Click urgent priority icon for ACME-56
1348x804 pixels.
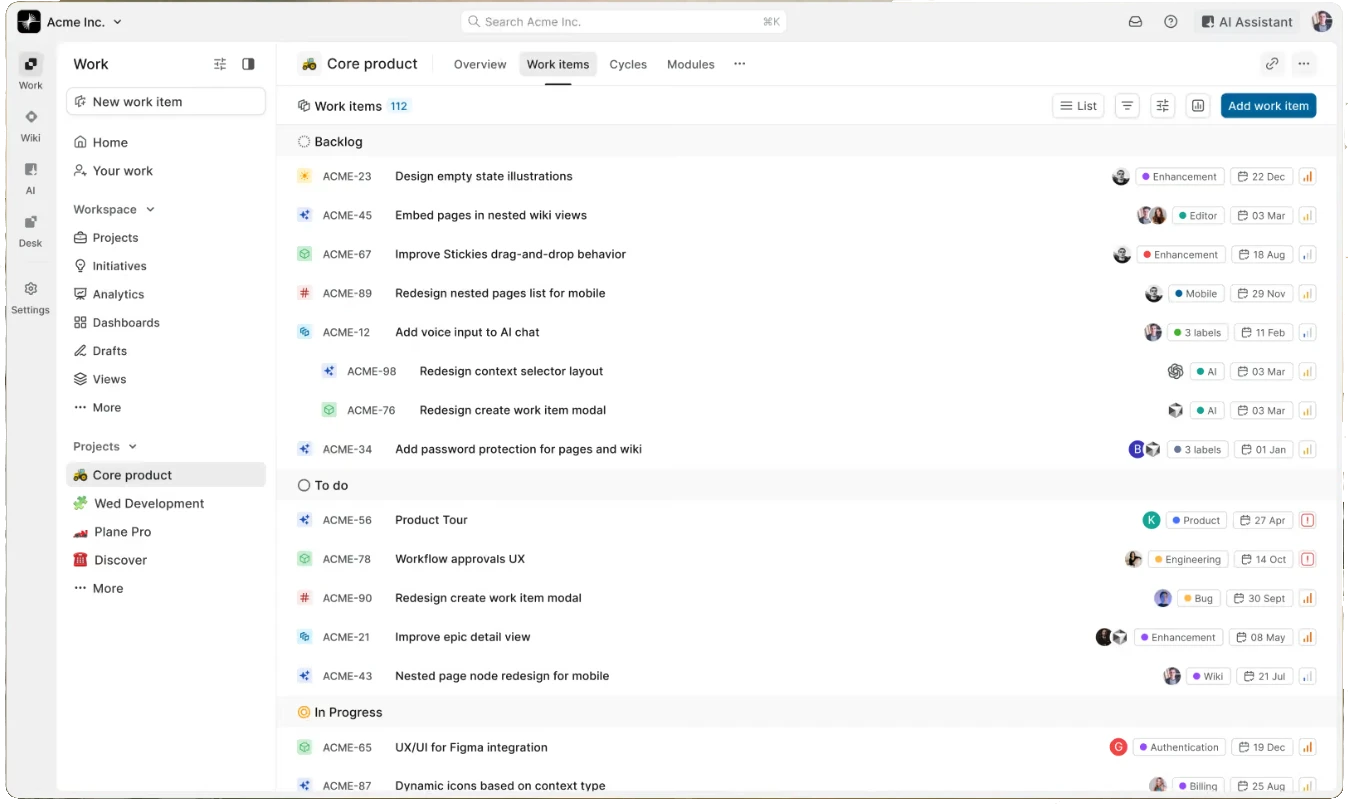(1307, 520)
